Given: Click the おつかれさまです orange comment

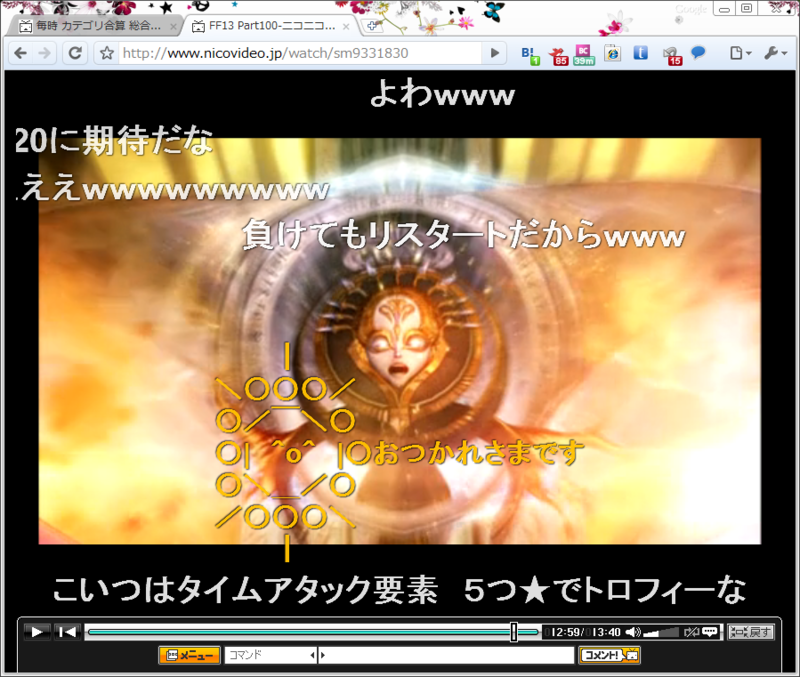Looking at the screenshot, I should click(x=478, y=453).
